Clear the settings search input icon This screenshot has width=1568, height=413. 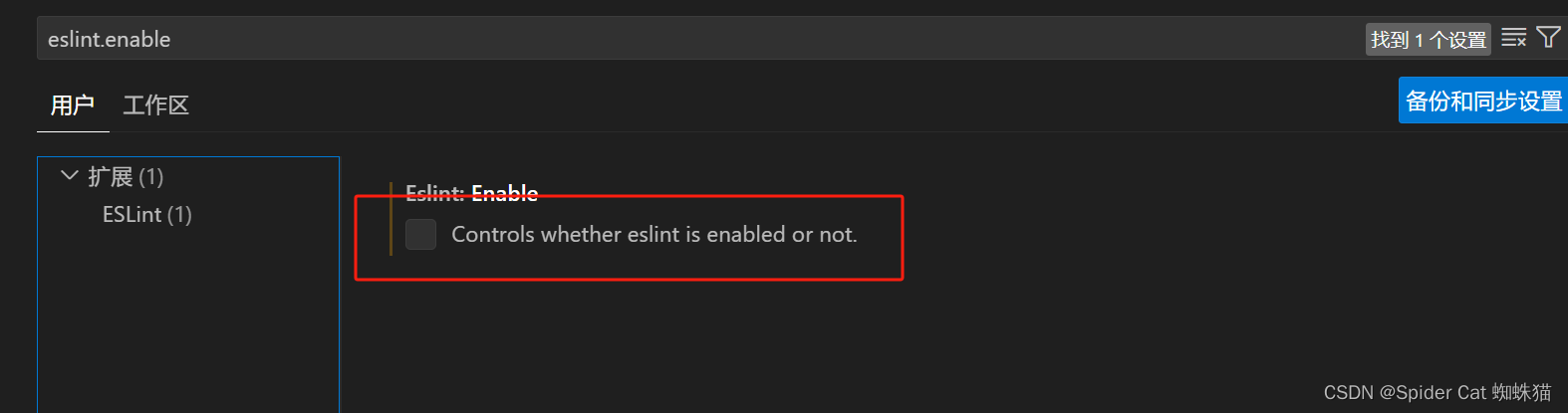(x=1513, y=38)
